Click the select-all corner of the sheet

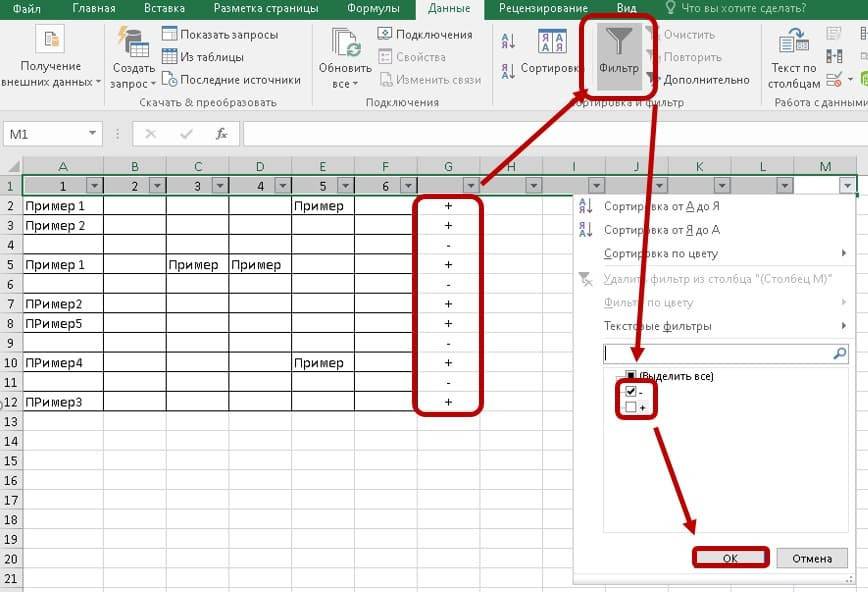11,166
